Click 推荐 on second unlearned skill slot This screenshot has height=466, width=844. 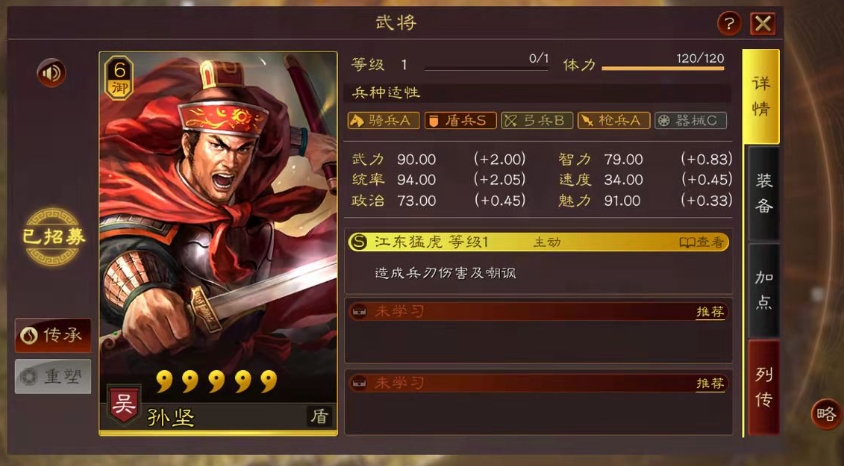click(710, 383)
